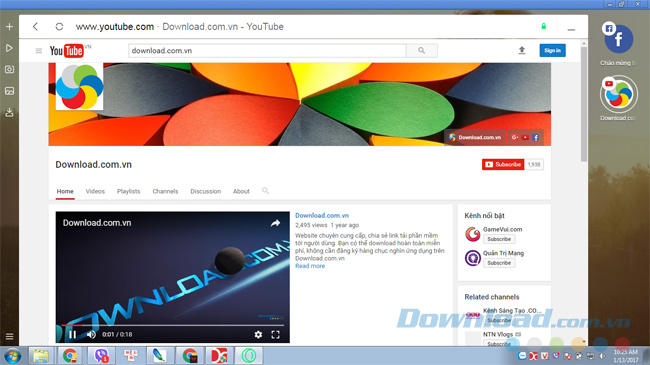Open the image gallery sidebar icon

pyautogui.click(x=9, y=91)
